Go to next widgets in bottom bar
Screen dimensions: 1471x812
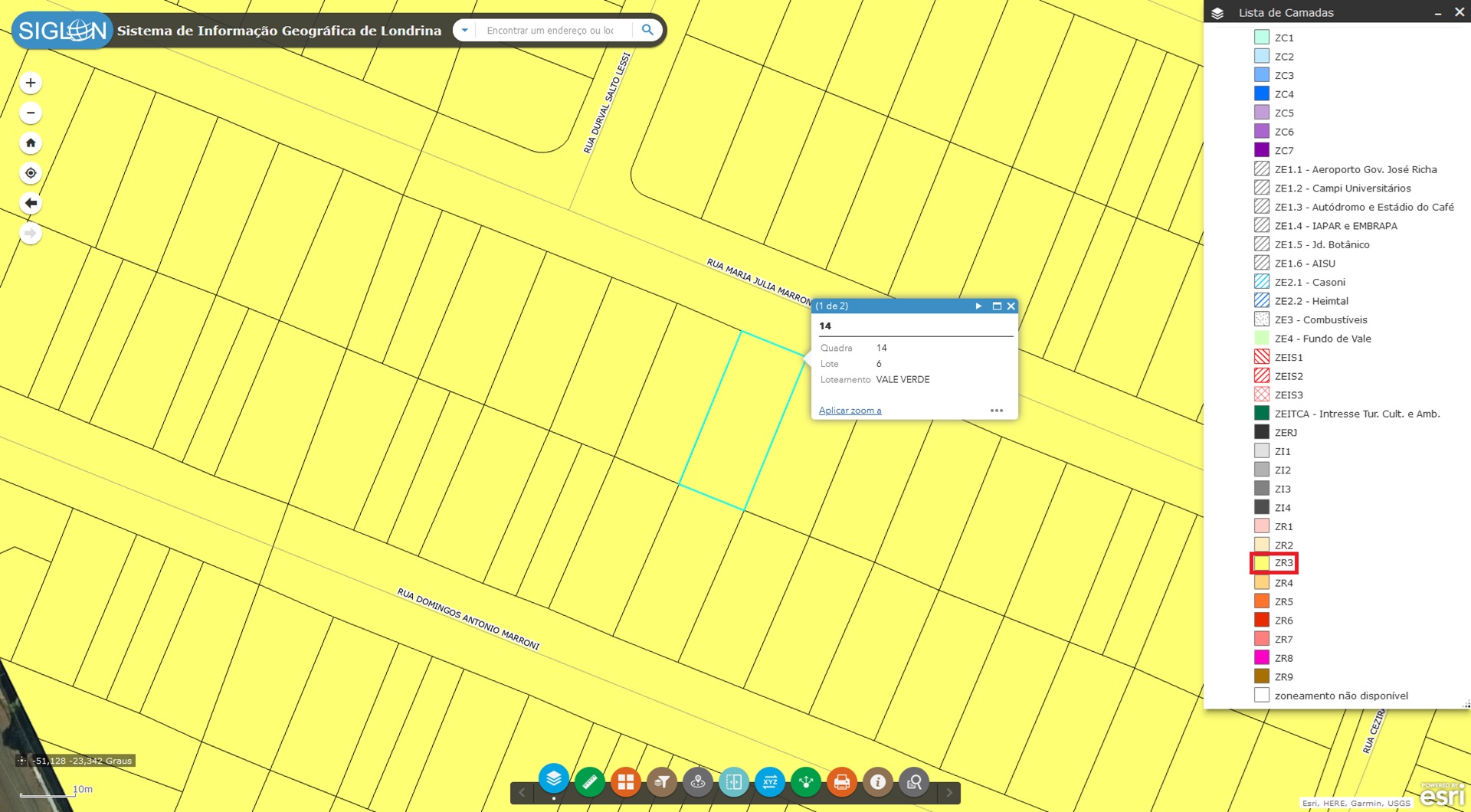pos(949,793)
